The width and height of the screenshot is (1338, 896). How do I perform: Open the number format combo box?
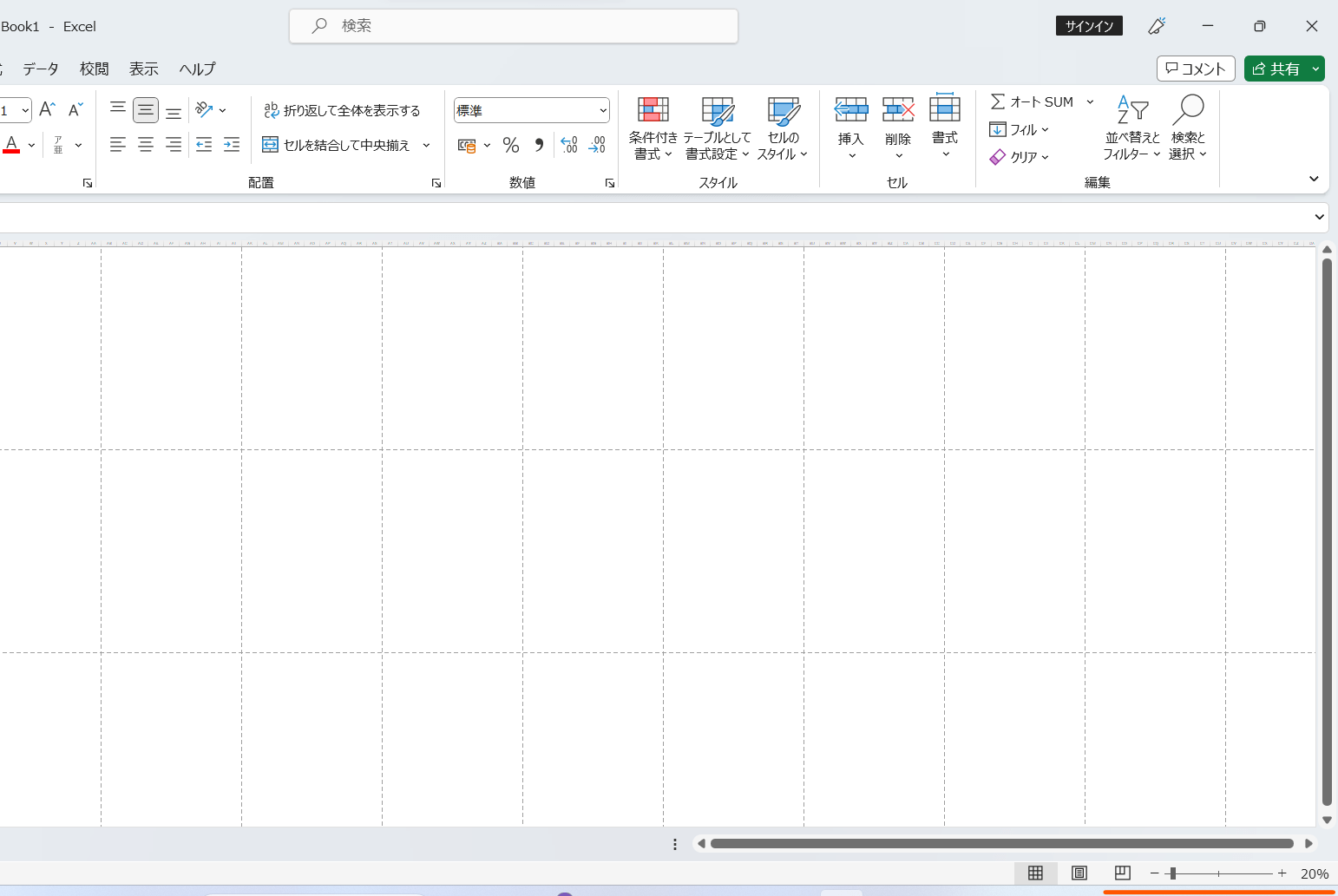point(531,110)
